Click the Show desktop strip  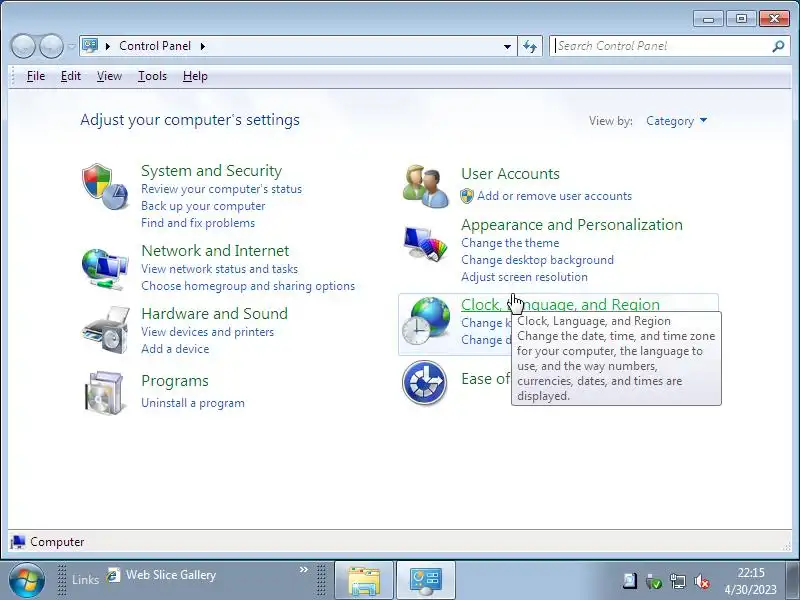(x=793, y=581)
